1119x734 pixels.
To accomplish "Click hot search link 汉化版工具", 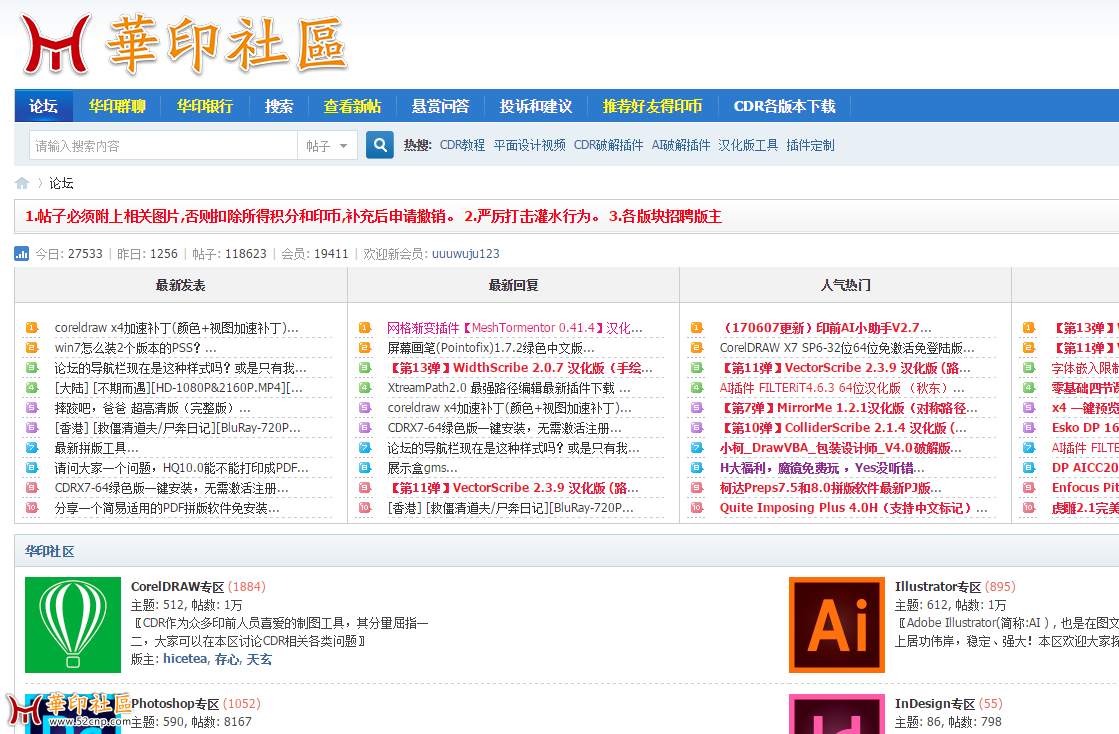I will pos(748,146).
